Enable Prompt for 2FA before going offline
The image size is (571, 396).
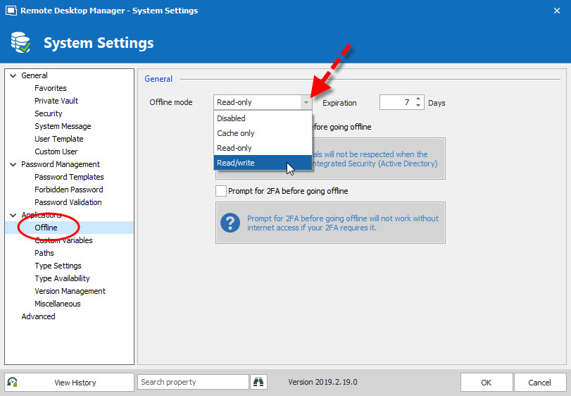[221, 191]
